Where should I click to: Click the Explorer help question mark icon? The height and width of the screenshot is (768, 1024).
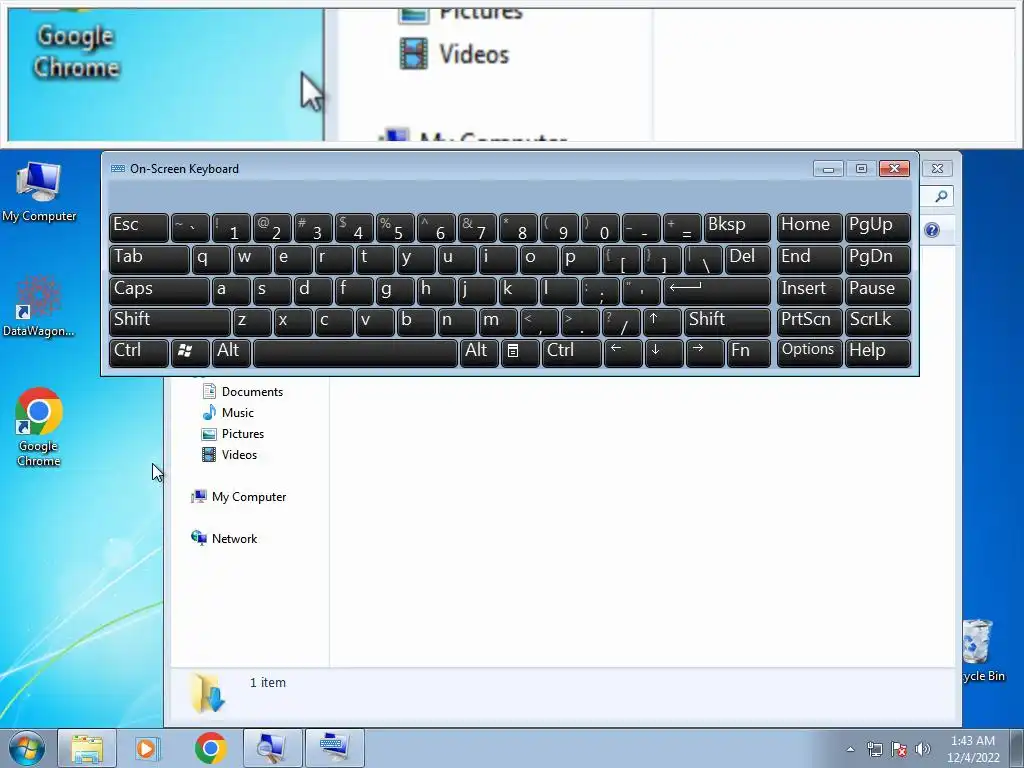click(x=932, y=230)
